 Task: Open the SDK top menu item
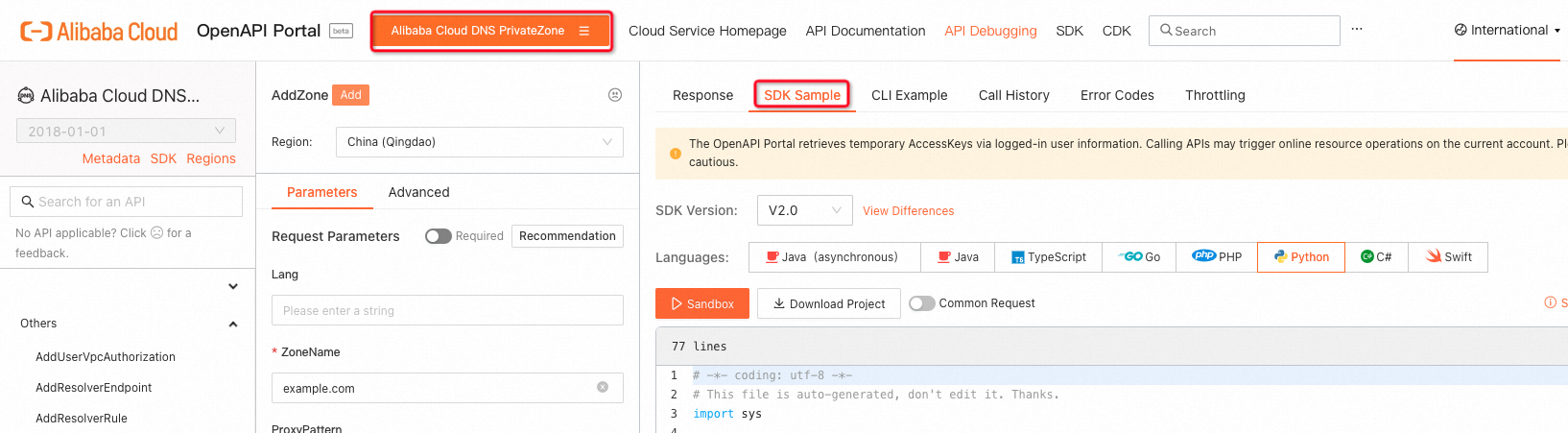pos(1069,31)
